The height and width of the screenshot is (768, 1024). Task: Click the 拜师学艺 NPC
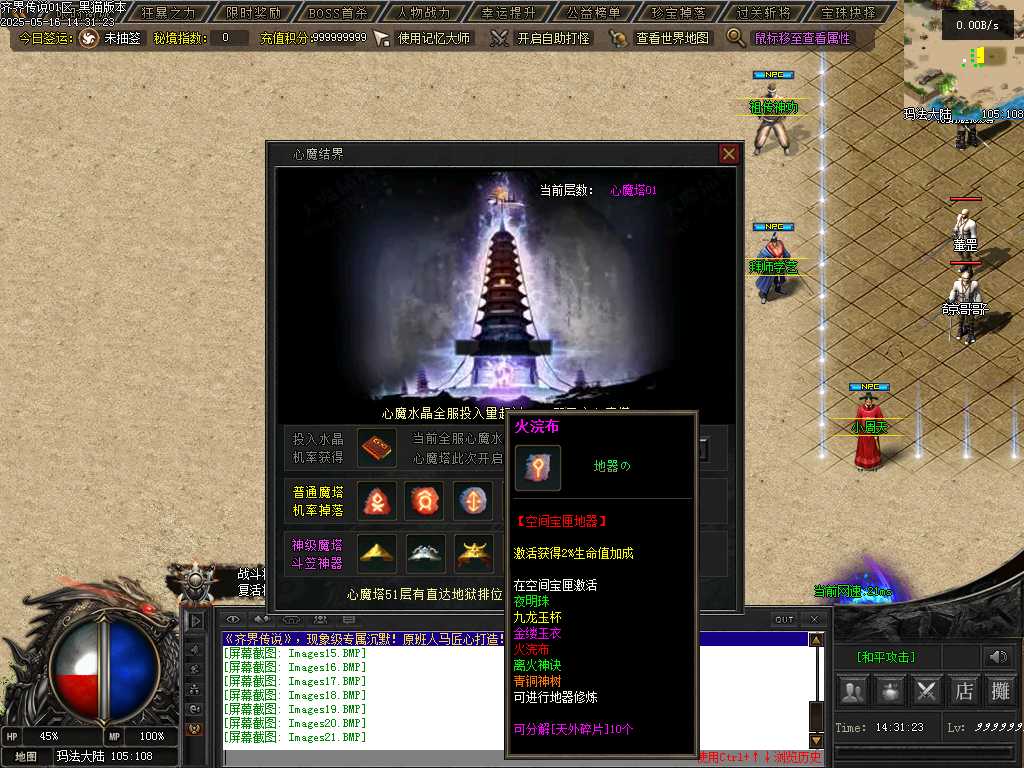point(773,271)
